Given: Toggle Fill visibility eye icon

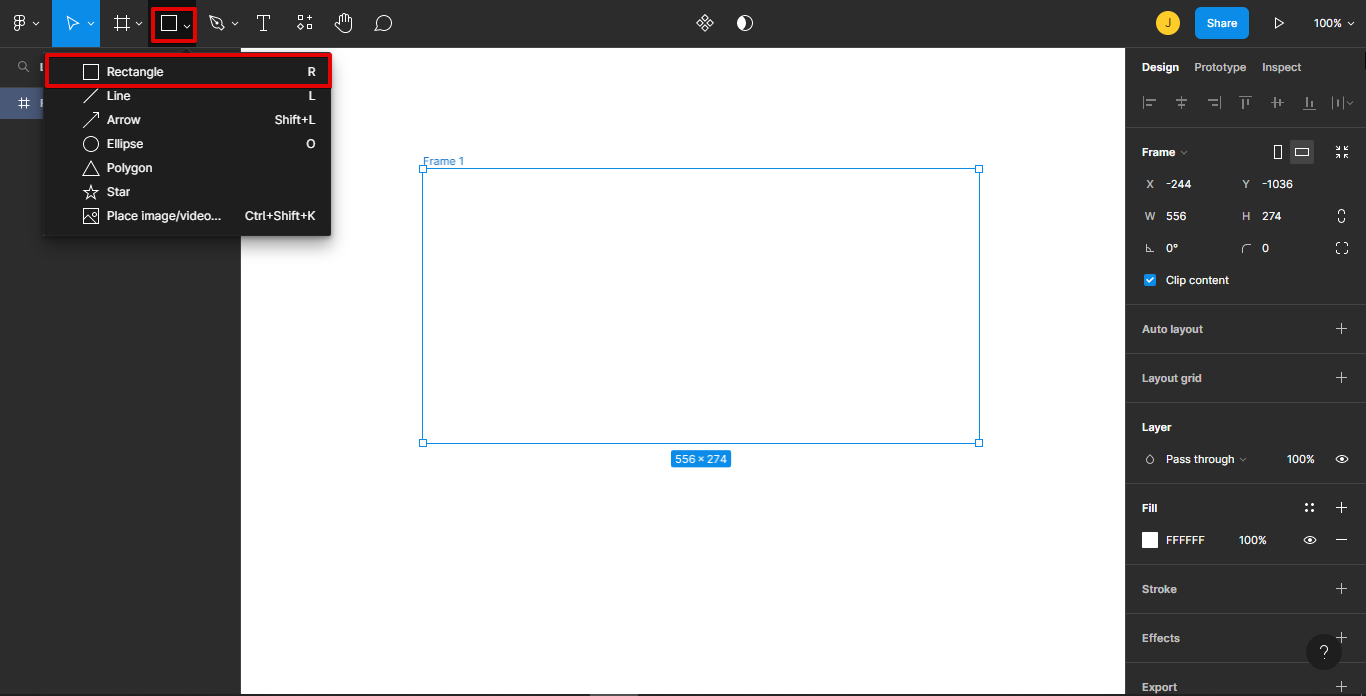Looking at the screenshot, I should click(1309, 540).
